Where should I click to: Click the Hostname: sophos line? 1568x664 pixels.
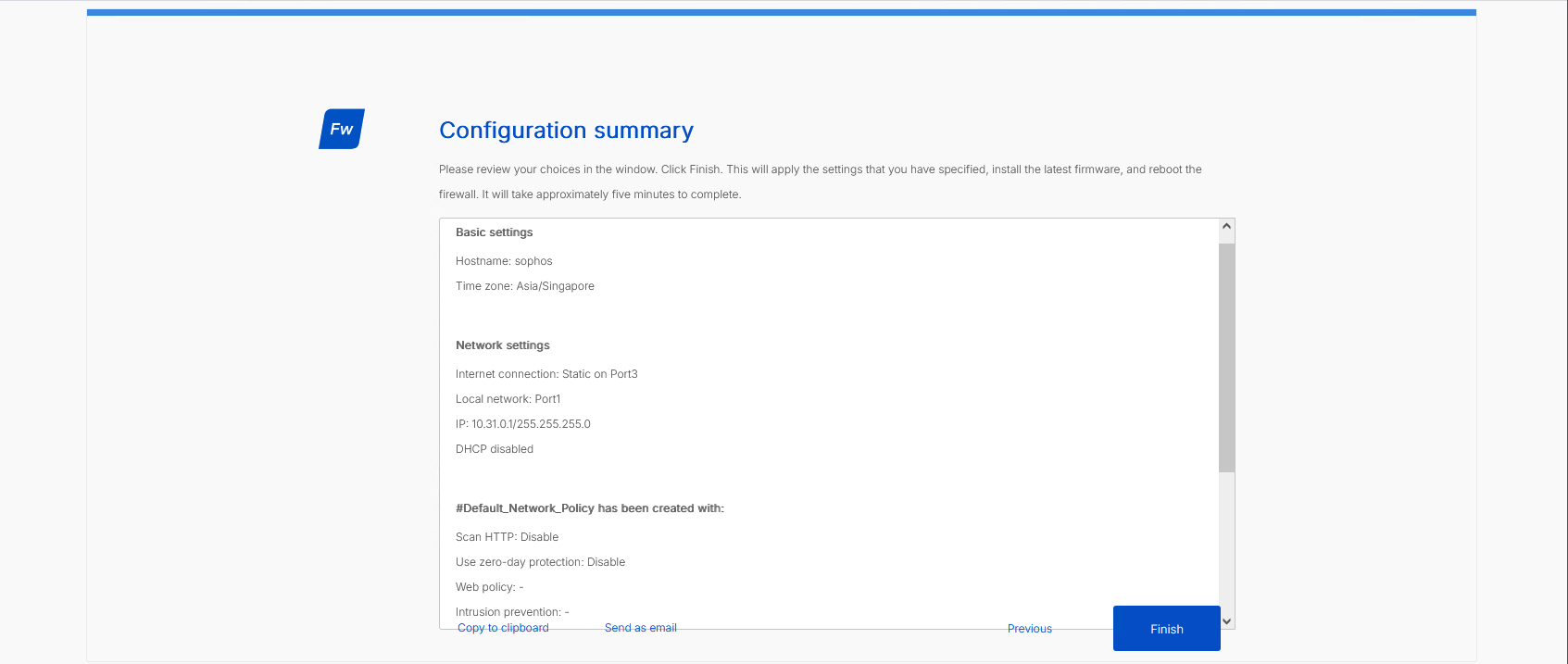click(504, 261)
